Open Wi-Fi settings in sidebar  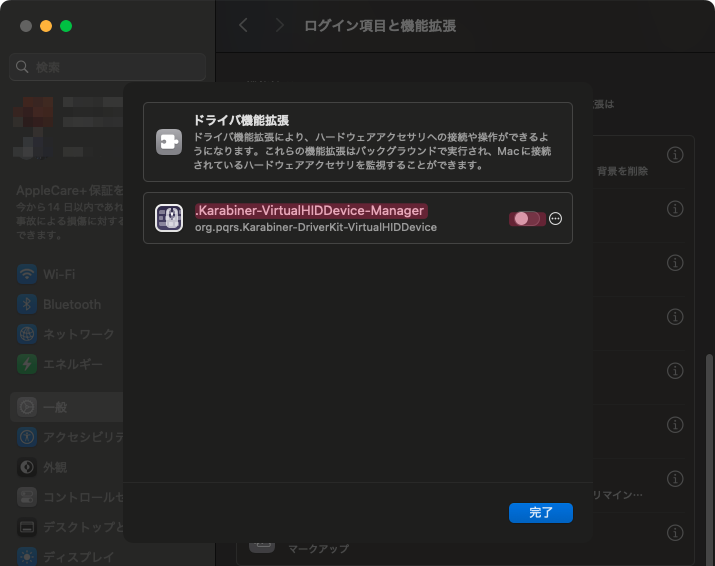pos(67,274)
